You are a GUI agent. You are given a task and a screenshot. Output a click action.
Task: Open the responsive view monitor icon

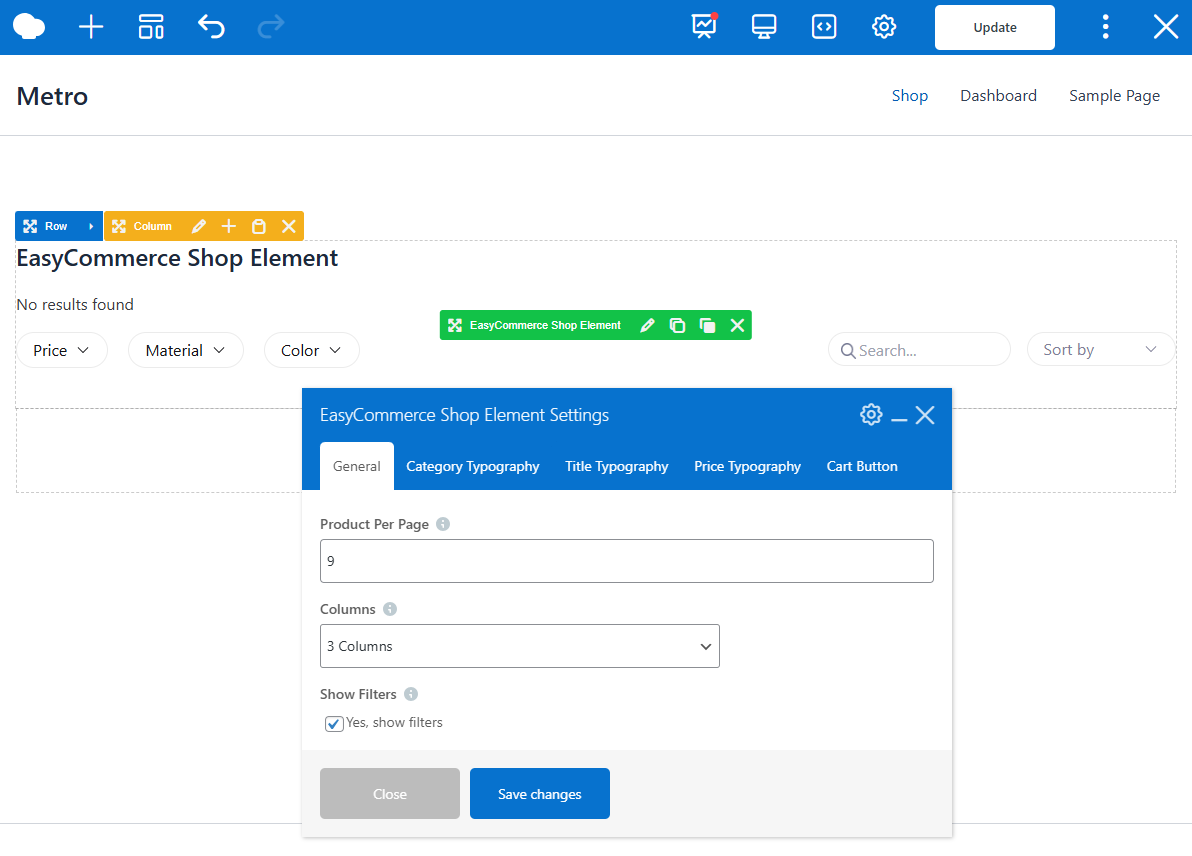764,27
